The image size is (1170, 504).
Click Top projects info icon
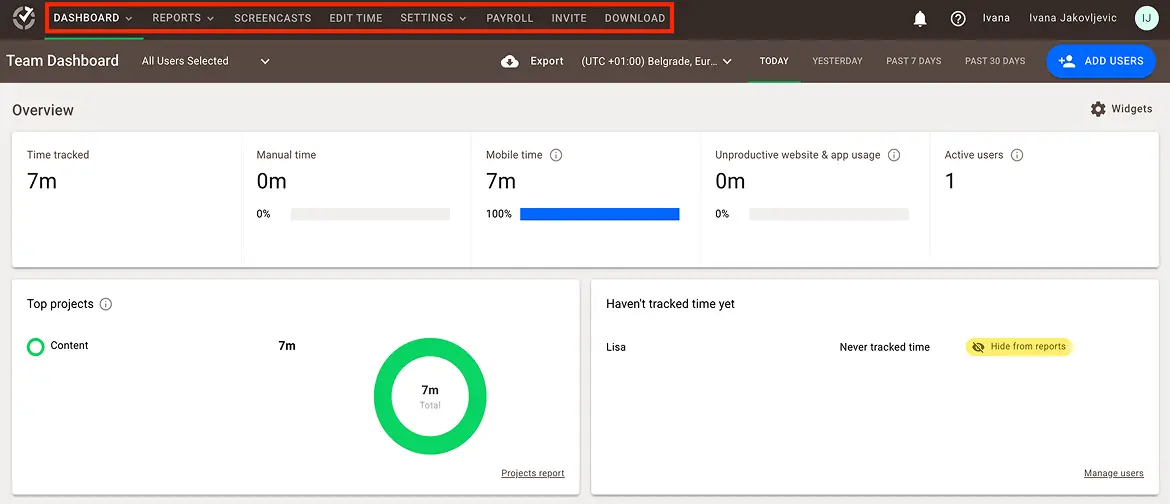(x=106, y=304)
